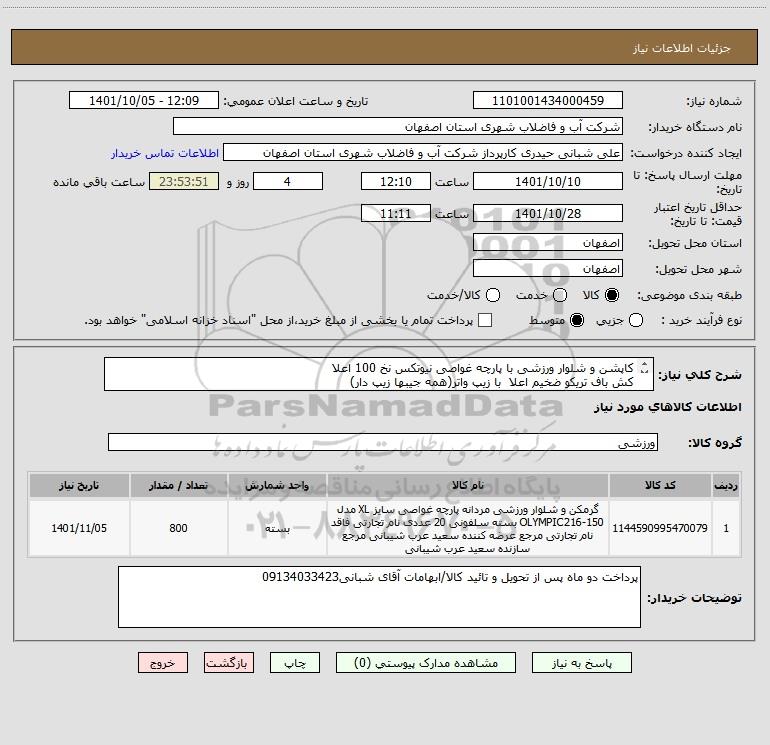This screenshot has height=745, width=770.
Task: Select the کالا radio button
Action: pos(612,295)
